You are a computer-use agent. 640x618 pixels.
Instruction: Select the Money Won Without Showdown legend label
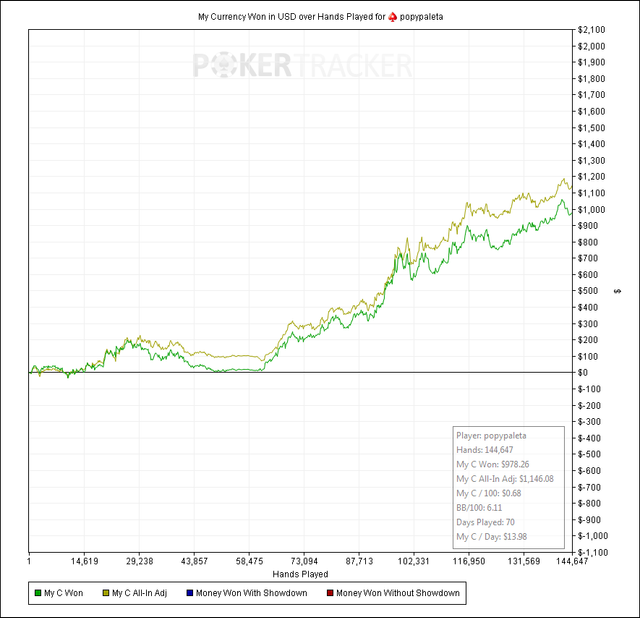click(398, 593)
